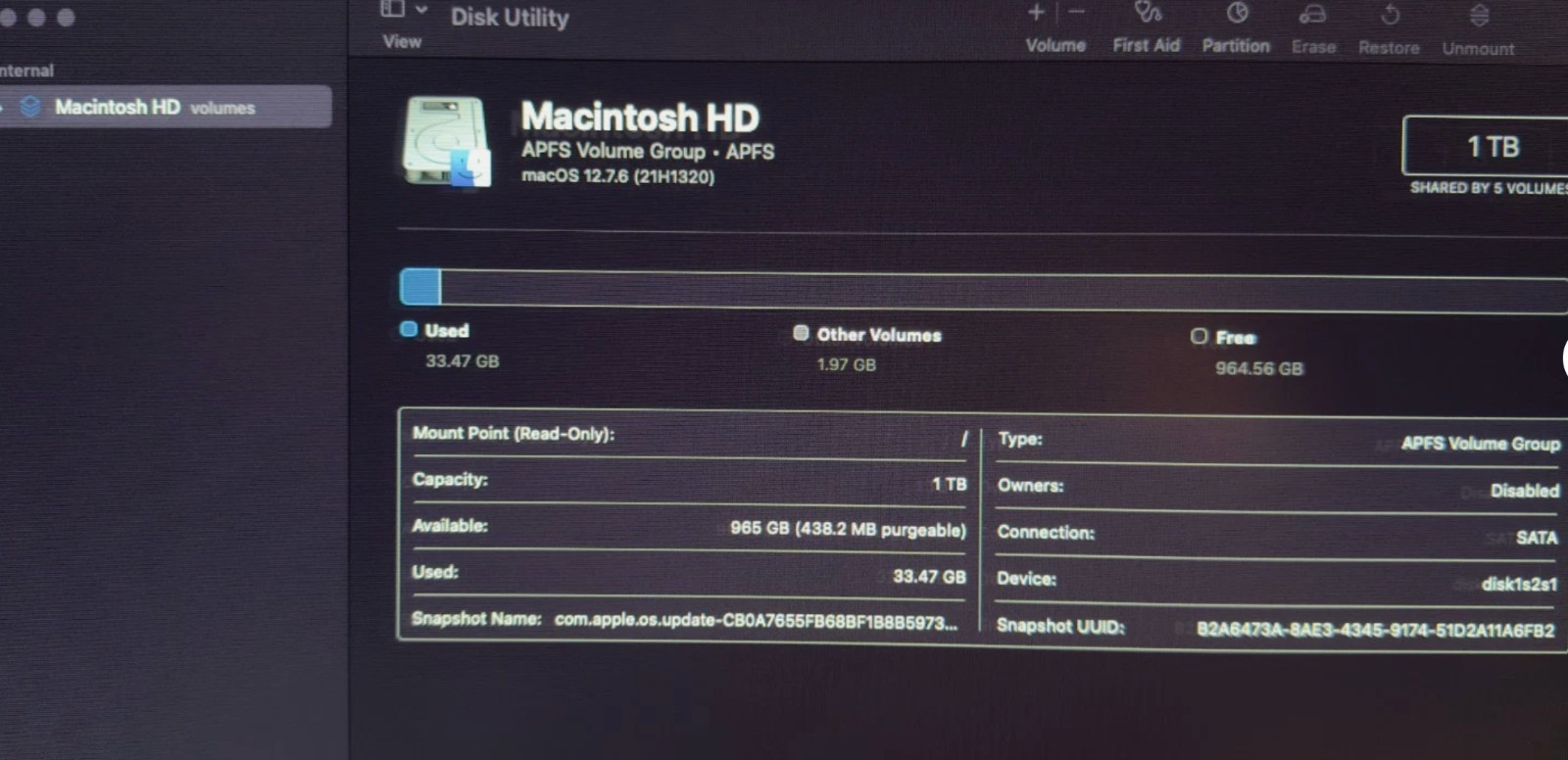The image size is (1568, 760).
Task: Click the APFS Volume Group • APFS subtitle
Action: pos(648,151)
